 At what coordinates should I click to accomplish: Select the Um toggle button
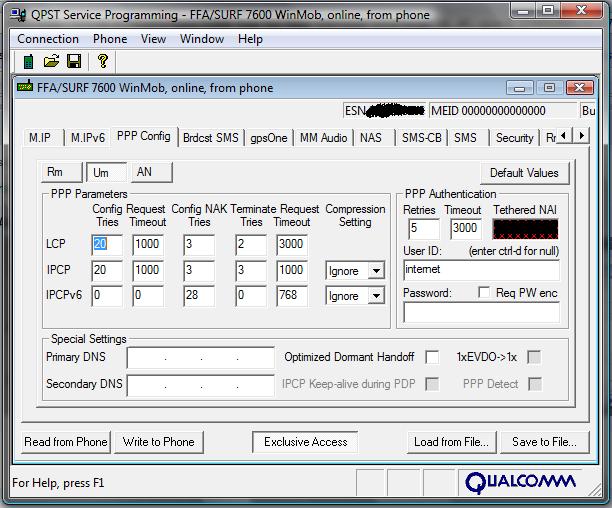(107, 172)
